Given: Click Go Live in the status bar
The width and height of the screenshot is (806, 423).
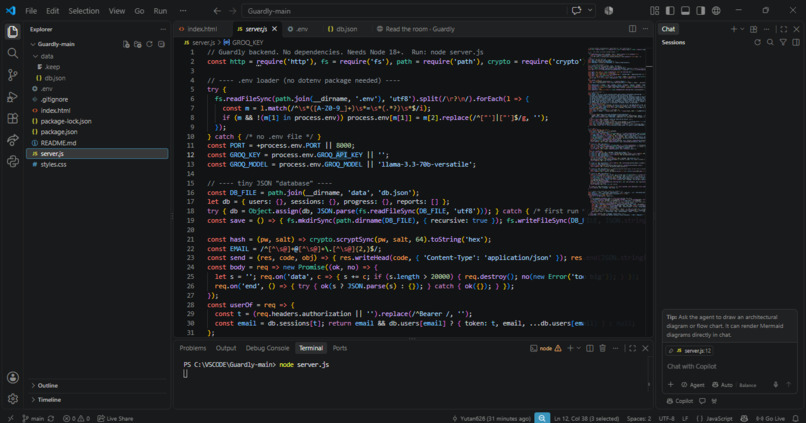Looking at the screenshot, I should pos(771,418).
